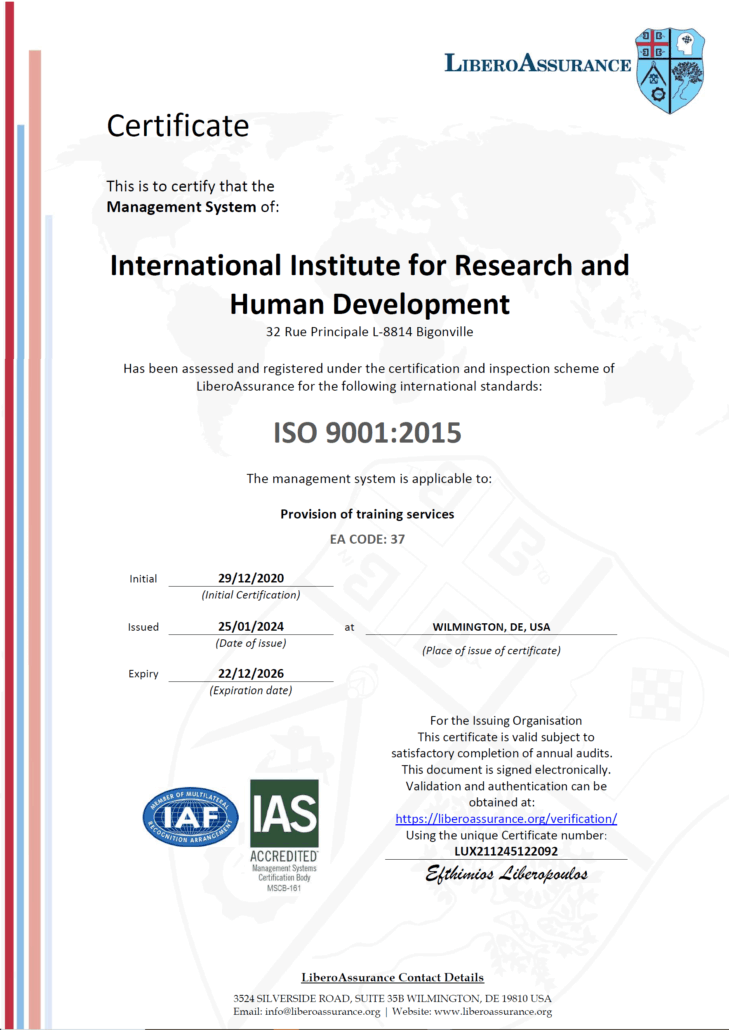729x1030 pixels.
Task: Click 'For the Issuing Organisation'
Action: tap(506, 721)
